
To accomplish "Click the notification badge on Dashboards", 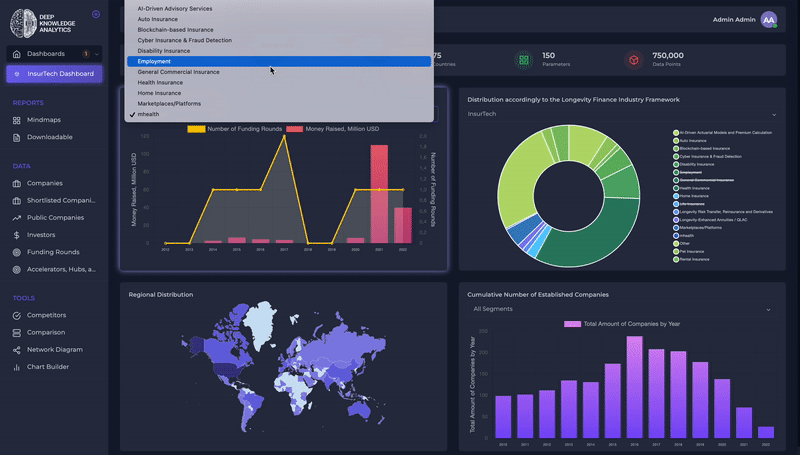I will point(86,54).
